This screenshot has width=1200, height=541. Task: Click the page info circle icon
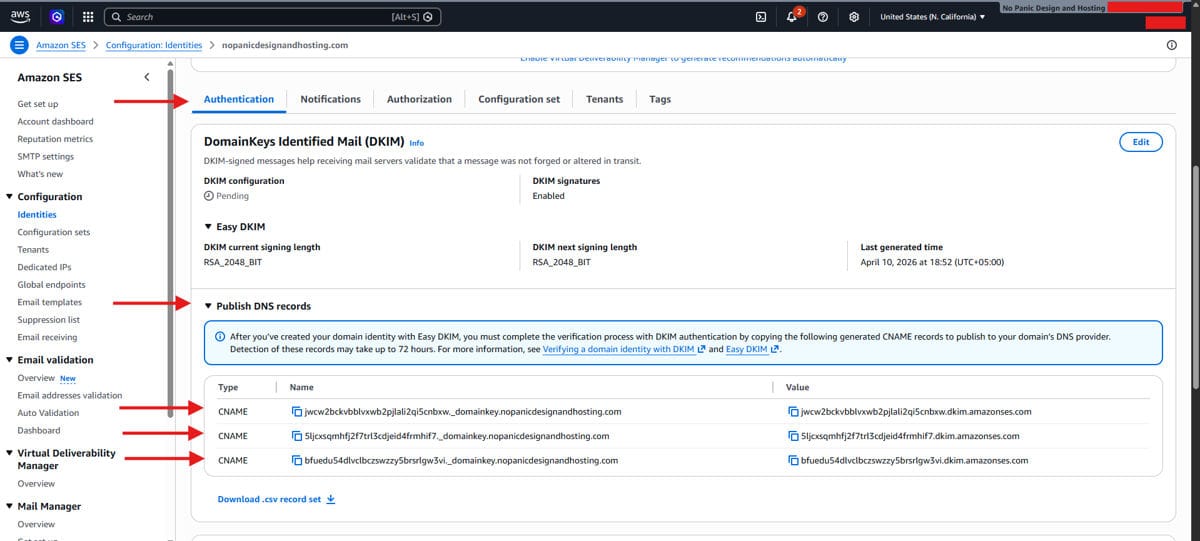tap(1171, 45)
